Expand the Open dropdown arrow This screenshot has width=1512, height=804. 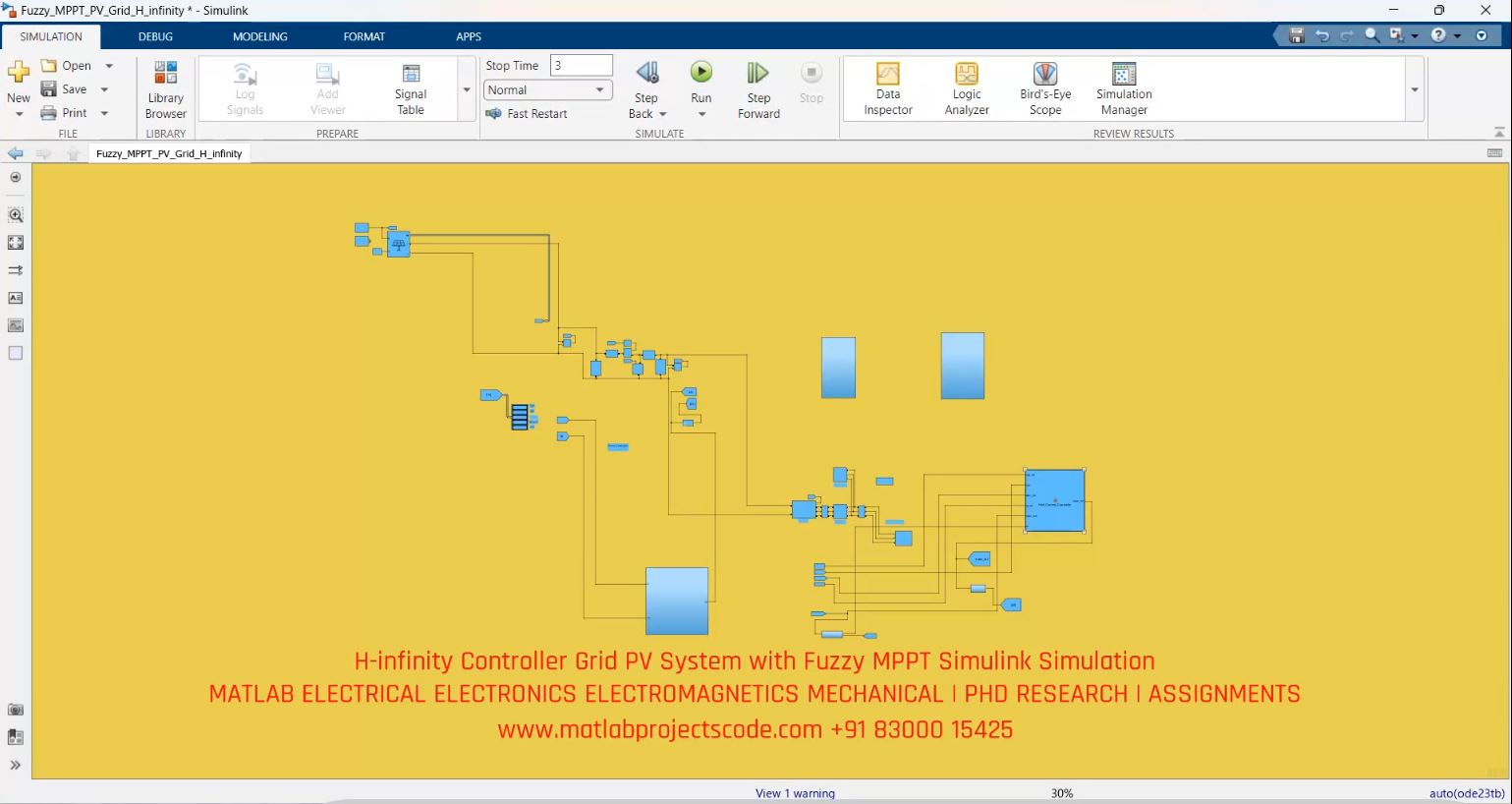coord(109,66)
